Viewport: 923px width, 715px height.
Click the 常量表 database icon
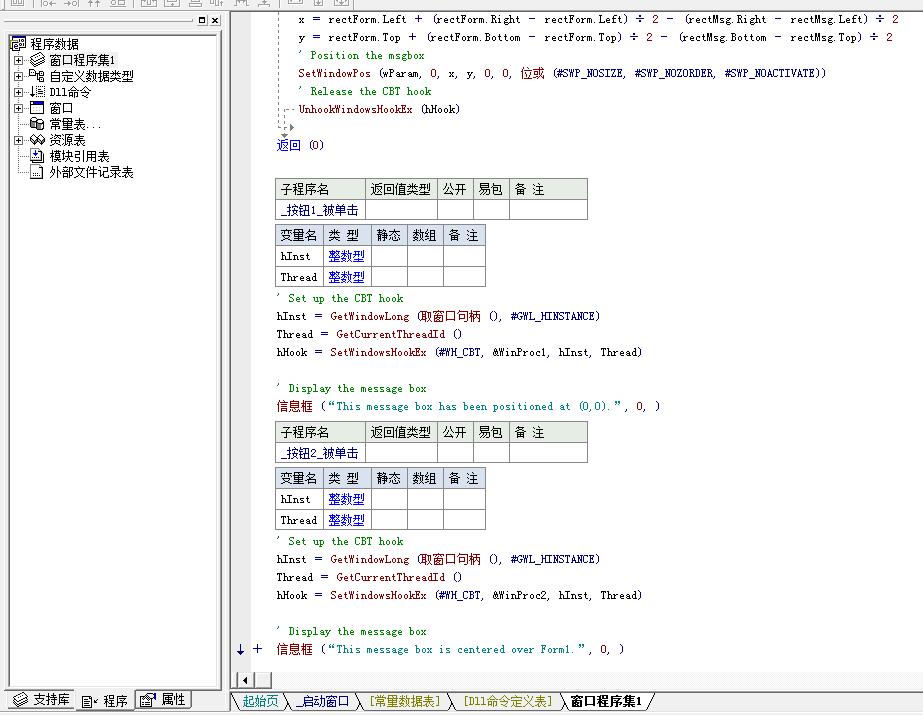click(37, 124)
